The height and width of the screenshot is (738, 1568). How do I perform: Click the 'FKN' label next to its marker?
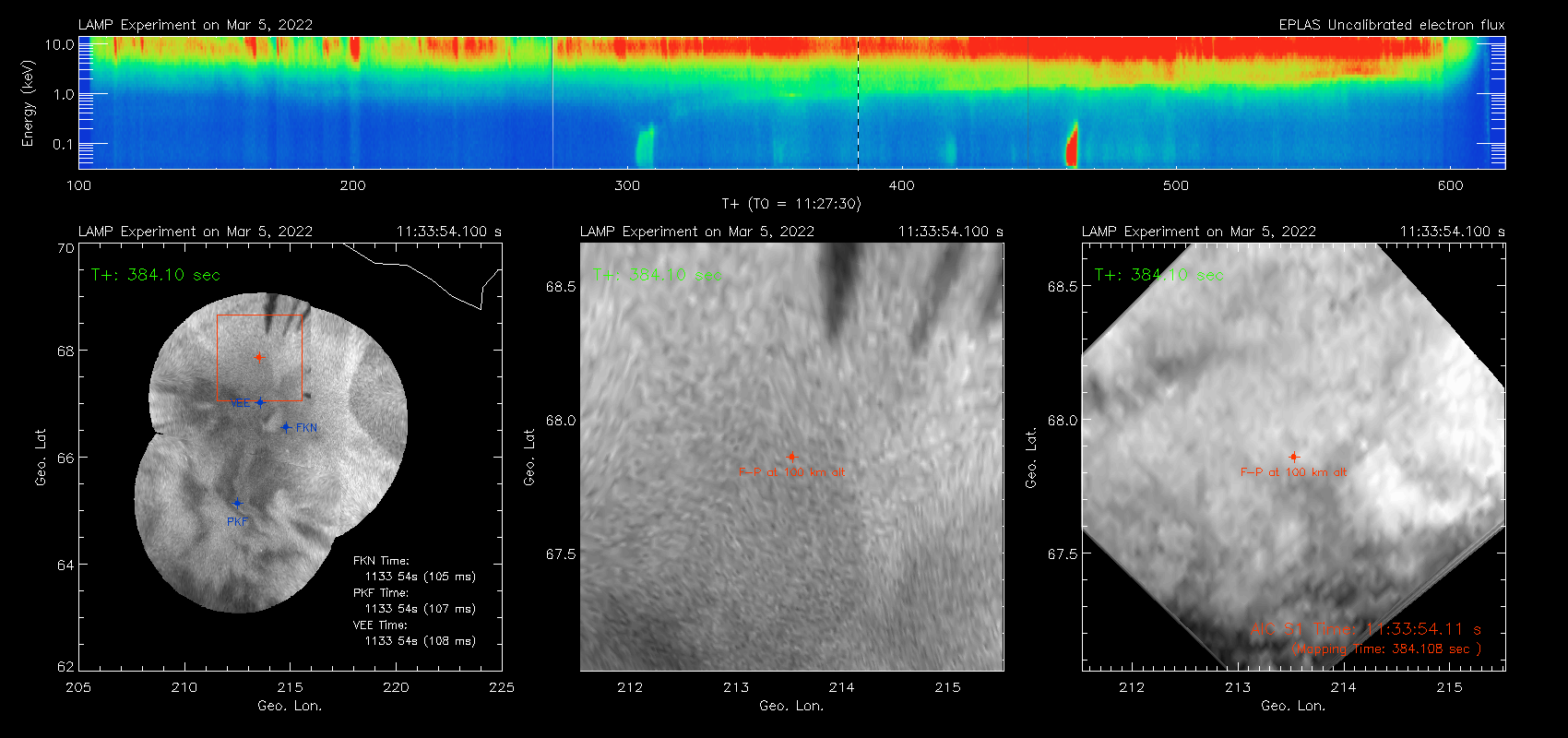pos(306,428)
